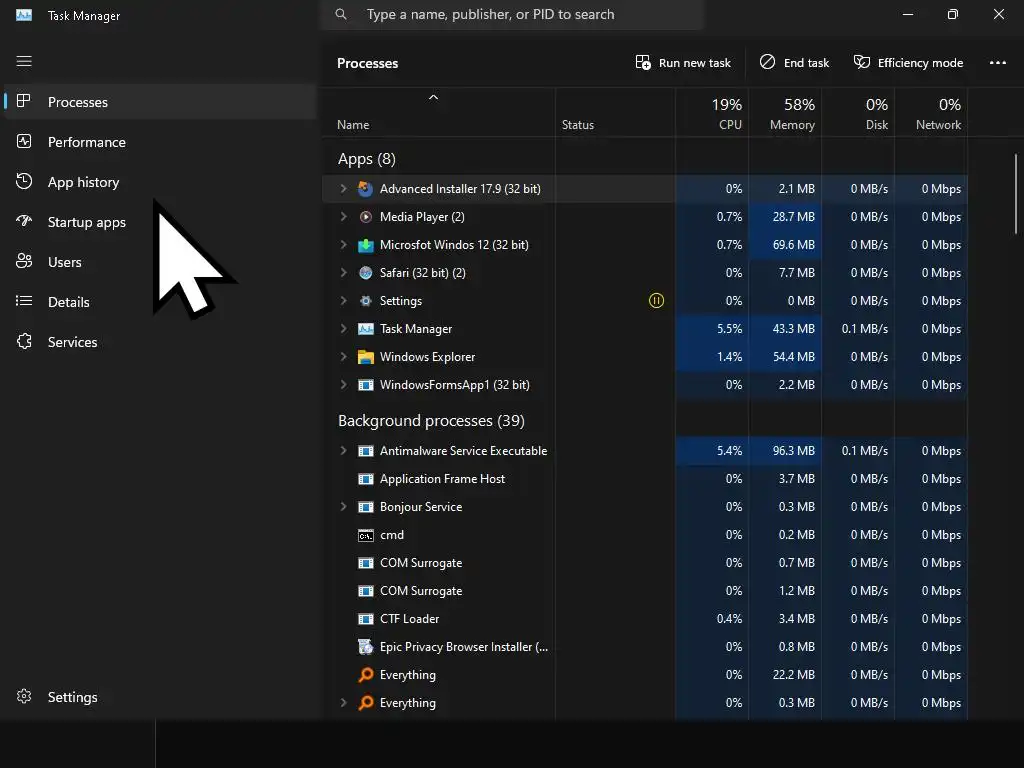
Task: Open the hamburger navigation menu
Action: coord(24,61)
